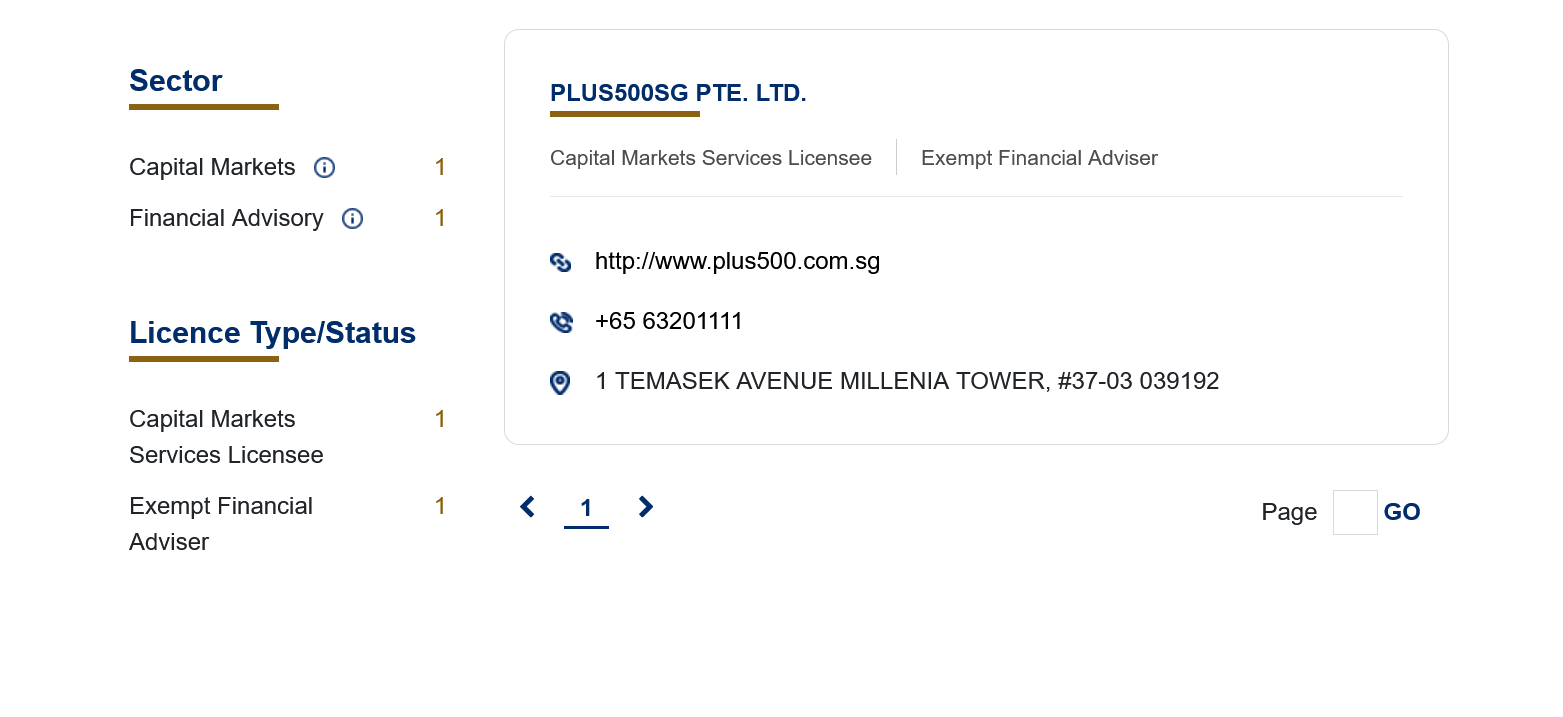
Task: Click the +65 63201111 phone number
Action: click(668, 322)
